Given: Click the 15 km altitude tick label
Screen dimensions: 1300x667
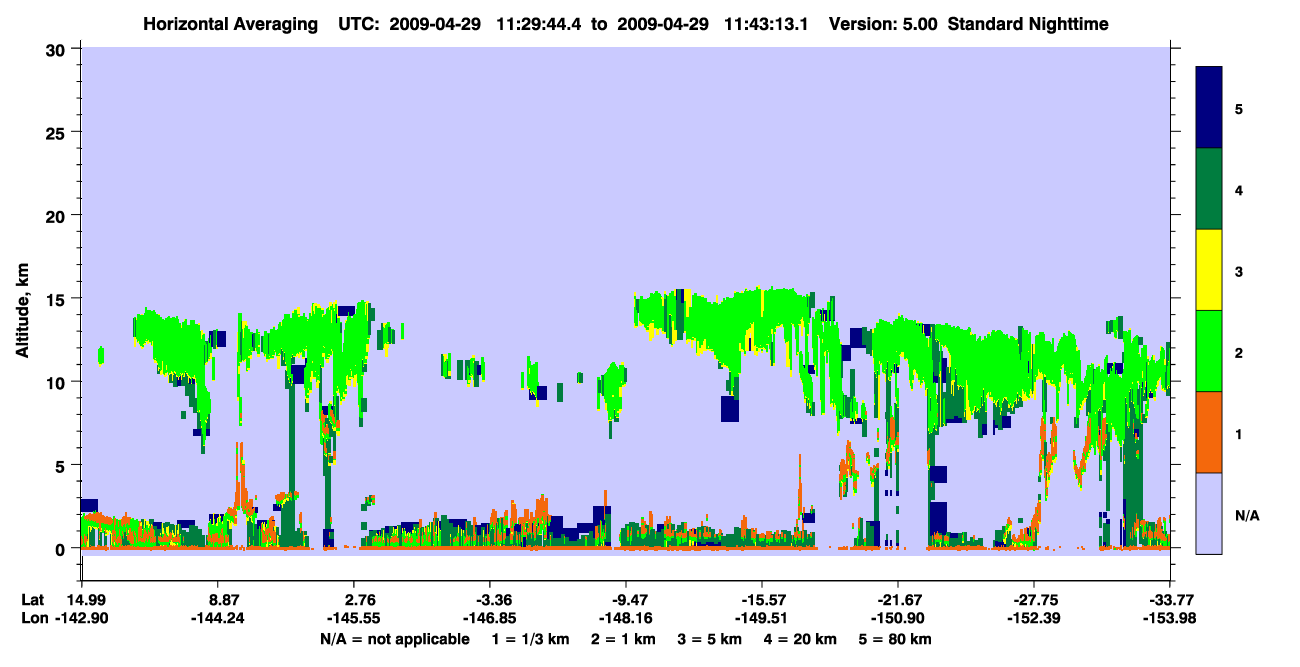Looking at the screenshot, I should (58, 298).
